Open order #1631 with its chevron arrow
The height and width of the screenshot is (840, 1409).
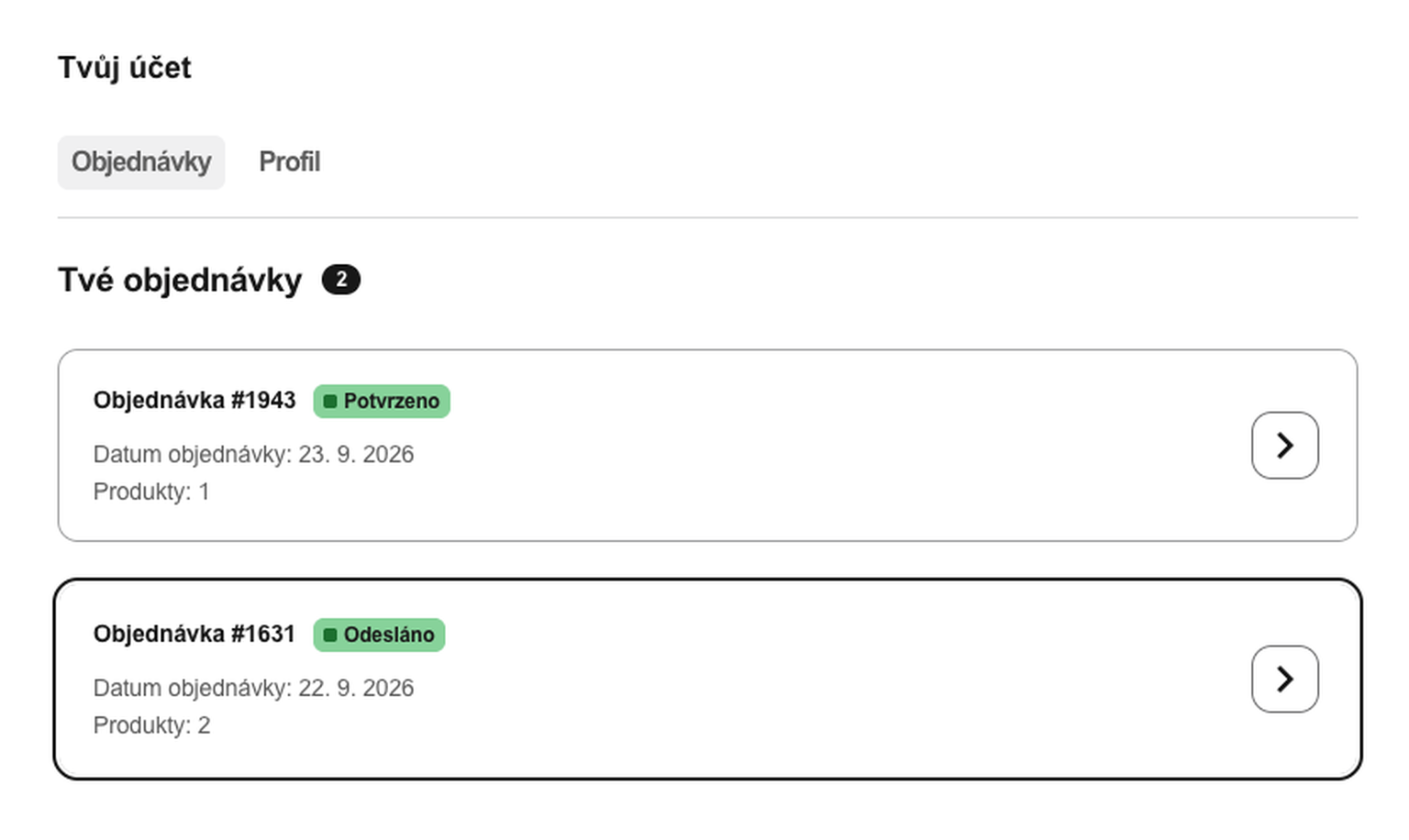click(x=1284, y=680)
